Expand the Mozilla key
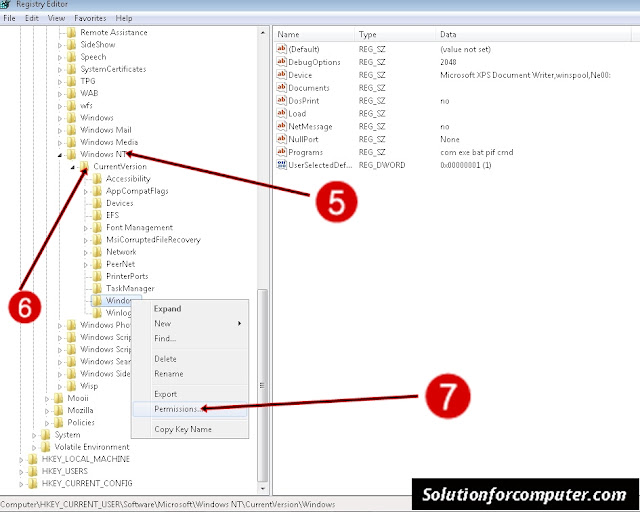Screen dimensions: 640x512 pyautogui.click(x=47, y=411)
